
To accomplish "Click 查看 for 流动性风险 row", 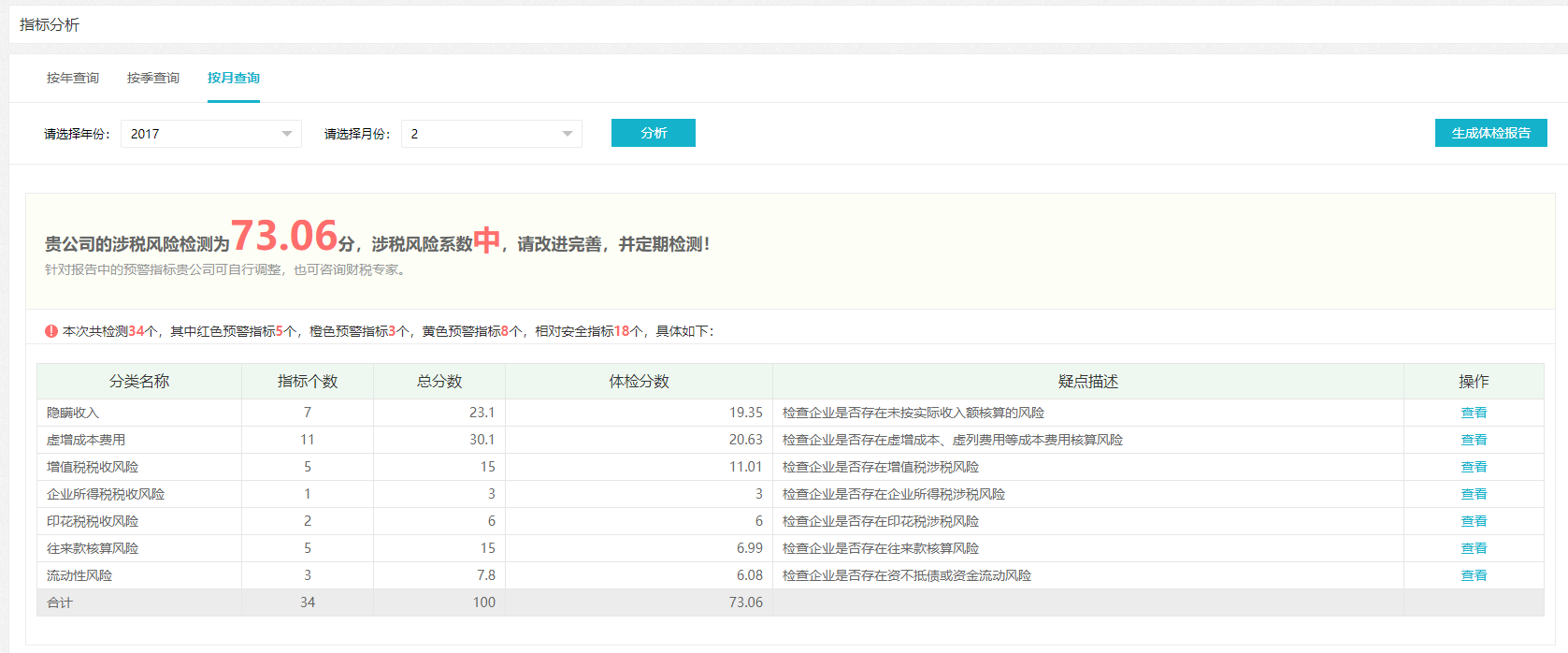I will tap(1474, 575).
